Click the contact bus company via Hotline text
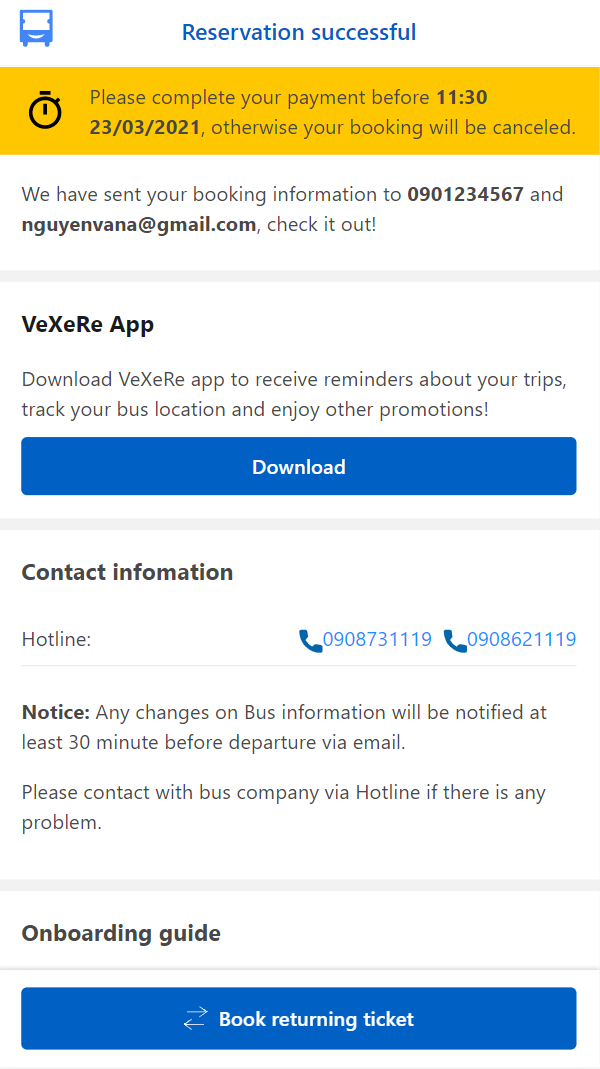The height and width of the screenshot is (1069, 600). coord(284,807)
